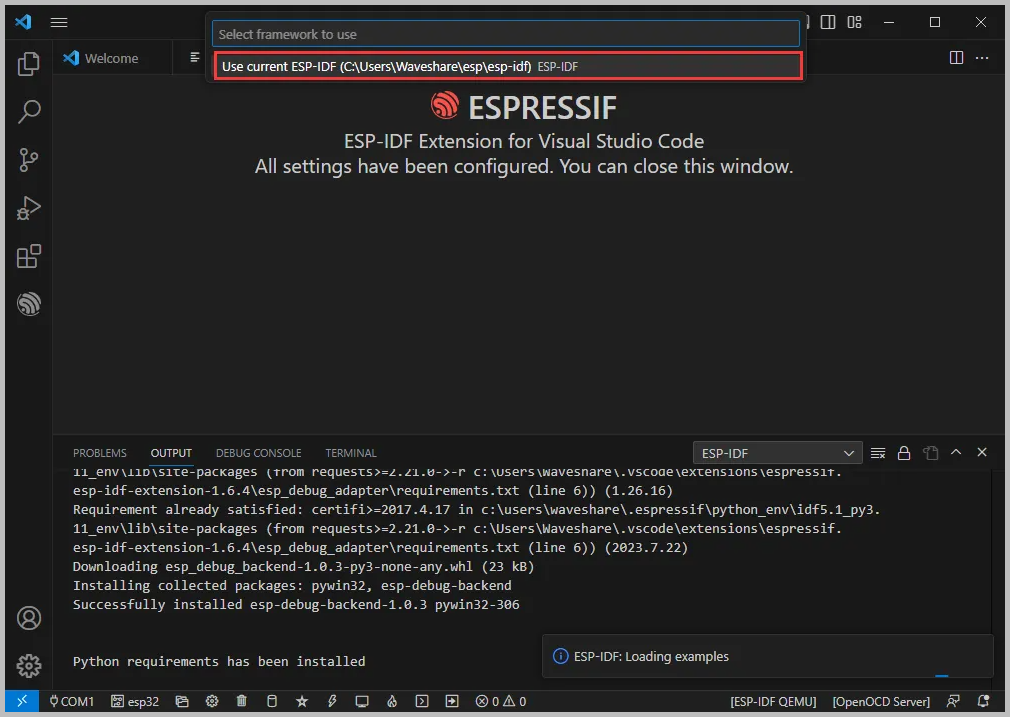Lock the output panel scroll
The image size is (1010, 717).
(x=903, y=452)
